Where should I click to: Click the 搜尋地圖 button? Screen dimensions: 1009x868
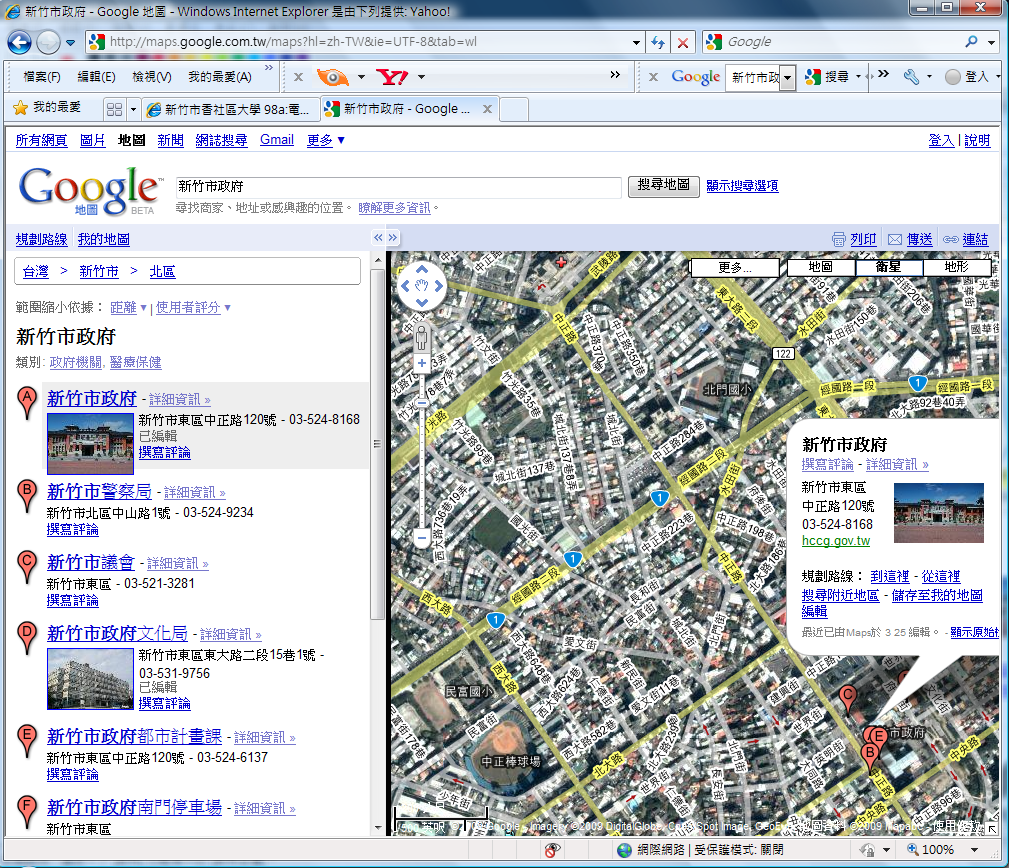pyautogui.click(x=663, y=185)
